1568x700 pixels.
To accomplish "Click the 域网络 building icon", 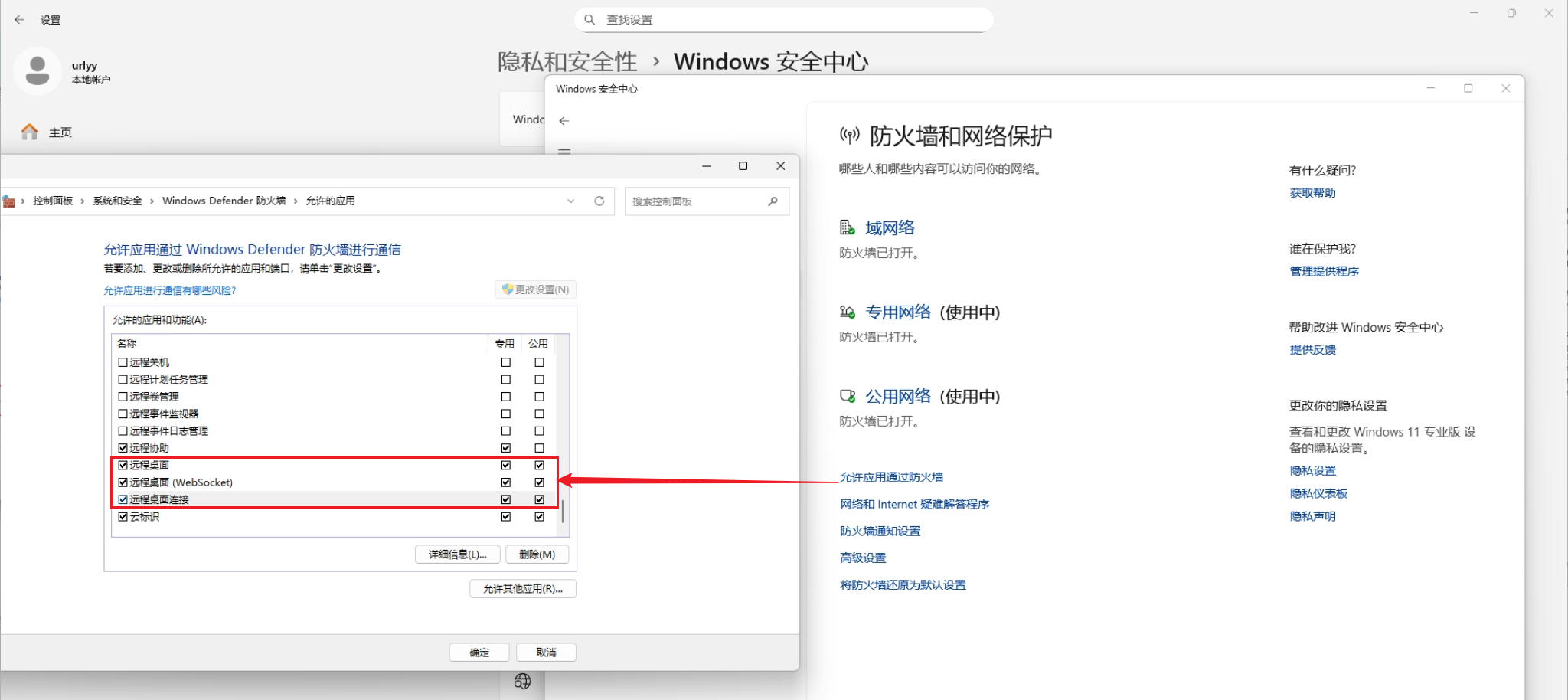I will click(847, 227).
